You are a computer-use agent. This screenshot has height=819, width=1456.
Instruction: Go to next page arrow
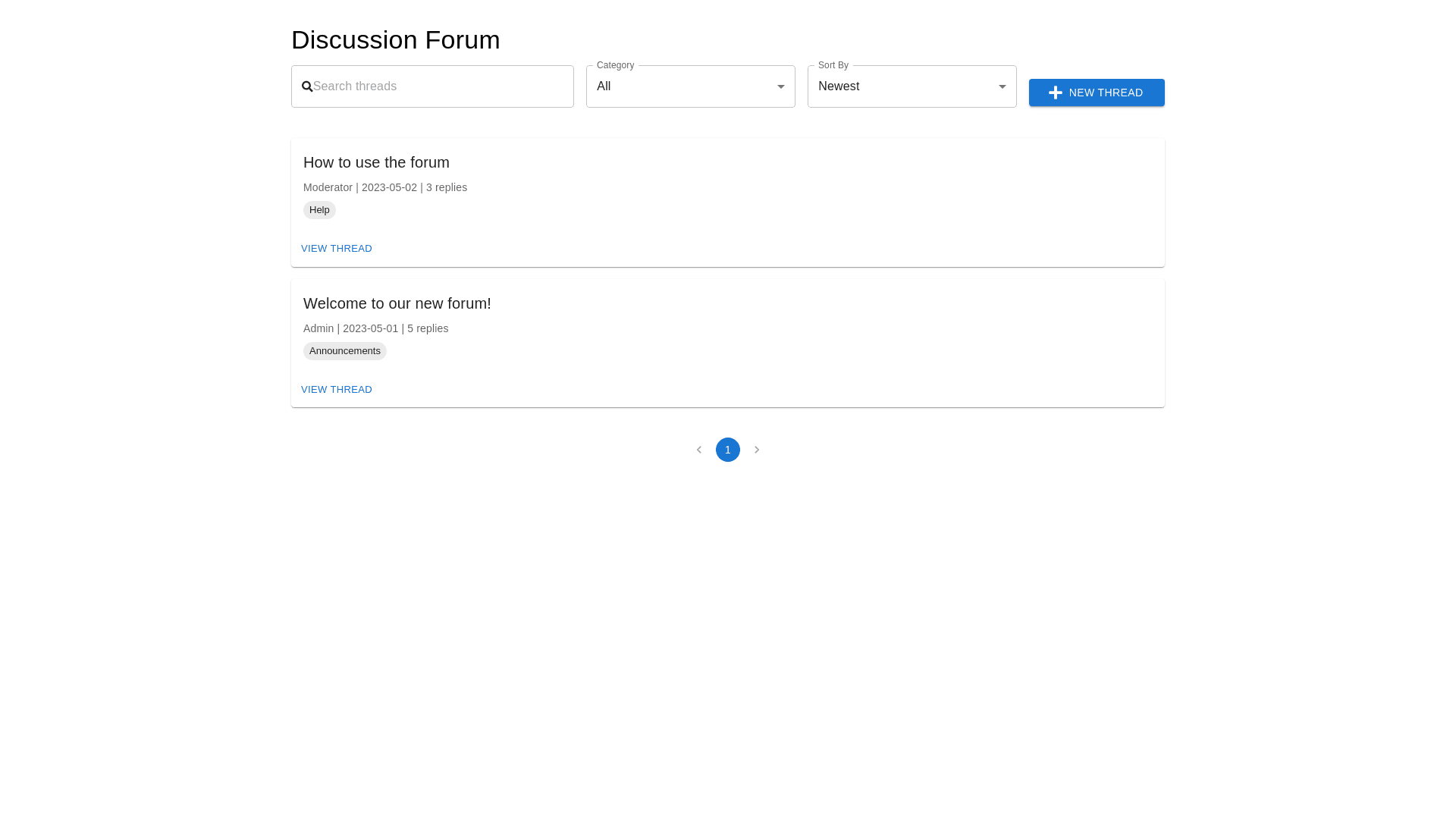tap(757, 450)
